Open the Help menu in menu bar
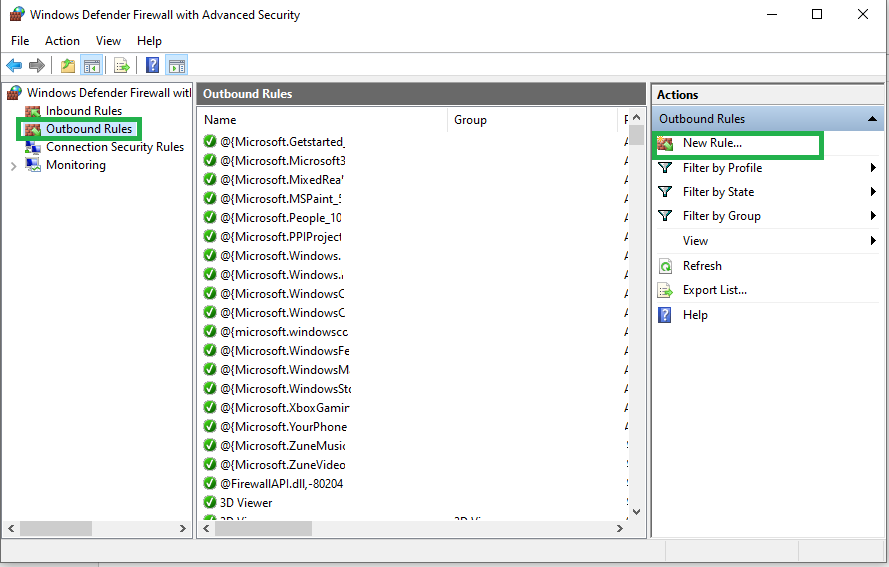 coord(149,41)
